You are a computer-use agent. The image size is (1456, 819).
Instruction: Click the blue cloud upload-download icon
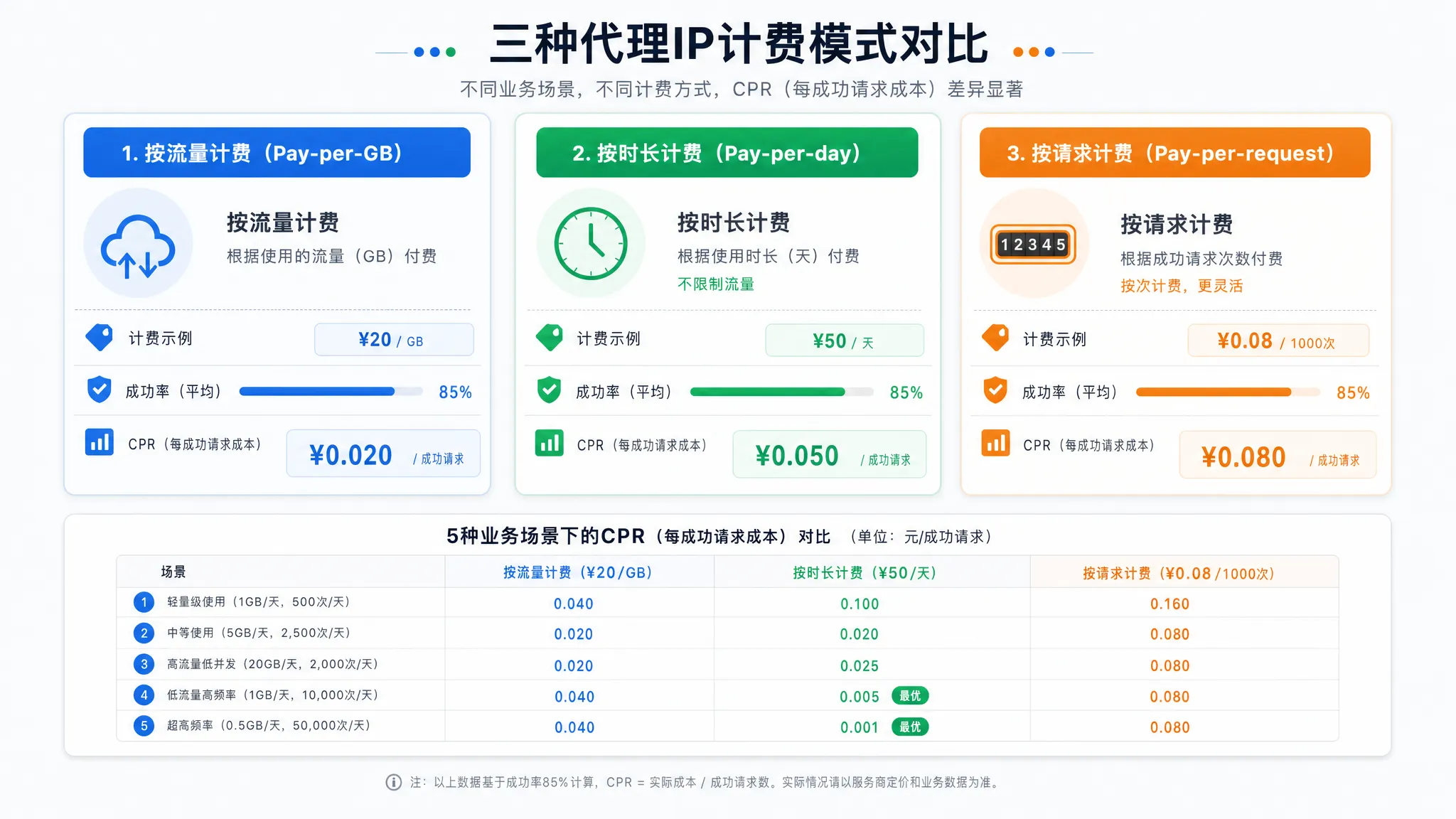pyautogui.click(x=138, y=245)
